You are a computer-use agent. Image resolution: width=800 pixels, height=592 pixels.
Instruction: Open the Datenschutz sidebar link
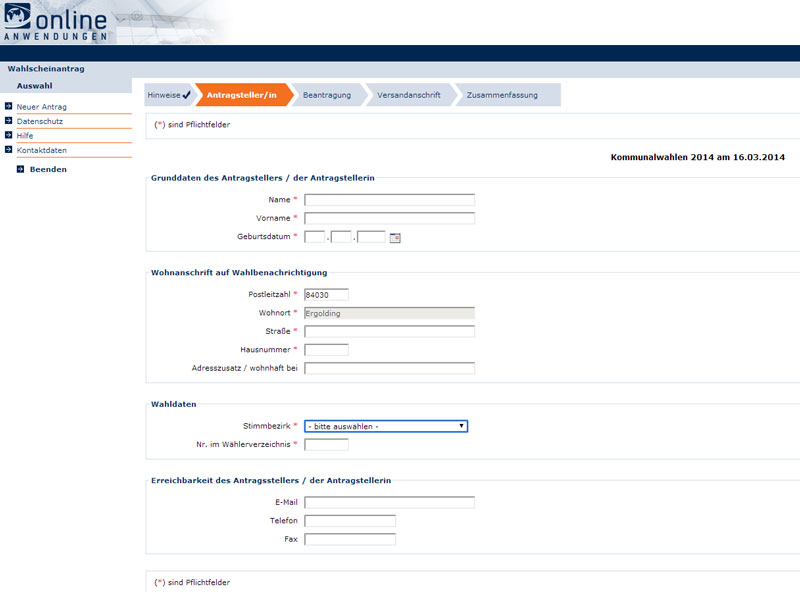tap(40, 121)
